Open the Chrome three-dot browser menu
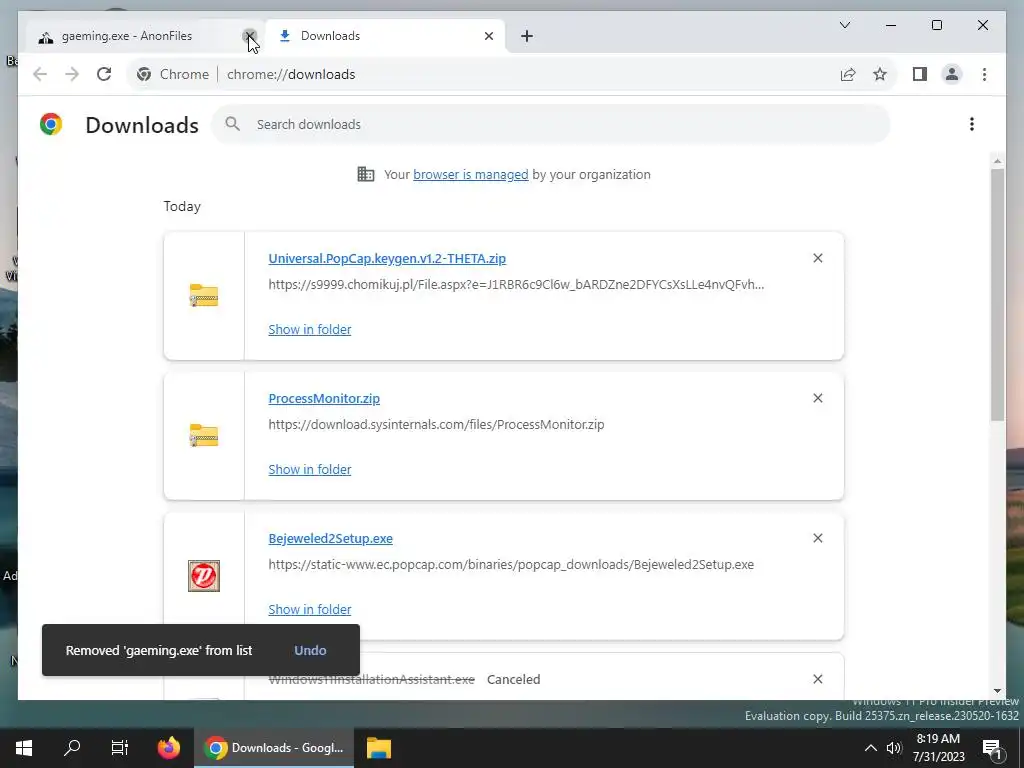This screenshot has height=768, width=1024. tap(984, 74)
